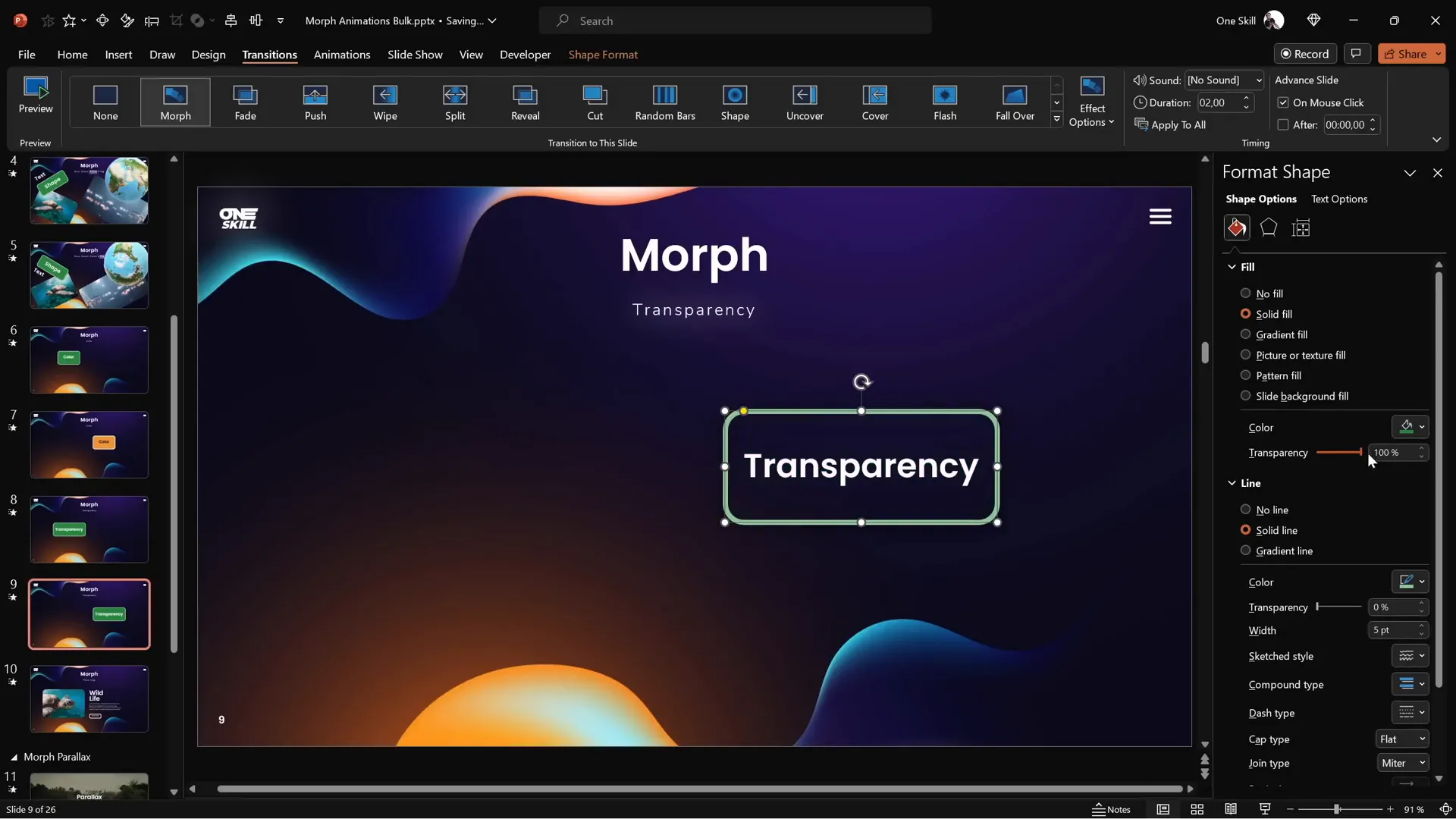Choose the Cover transition
The height and width of the screenshot is (819, 1456).
[875, 102]
